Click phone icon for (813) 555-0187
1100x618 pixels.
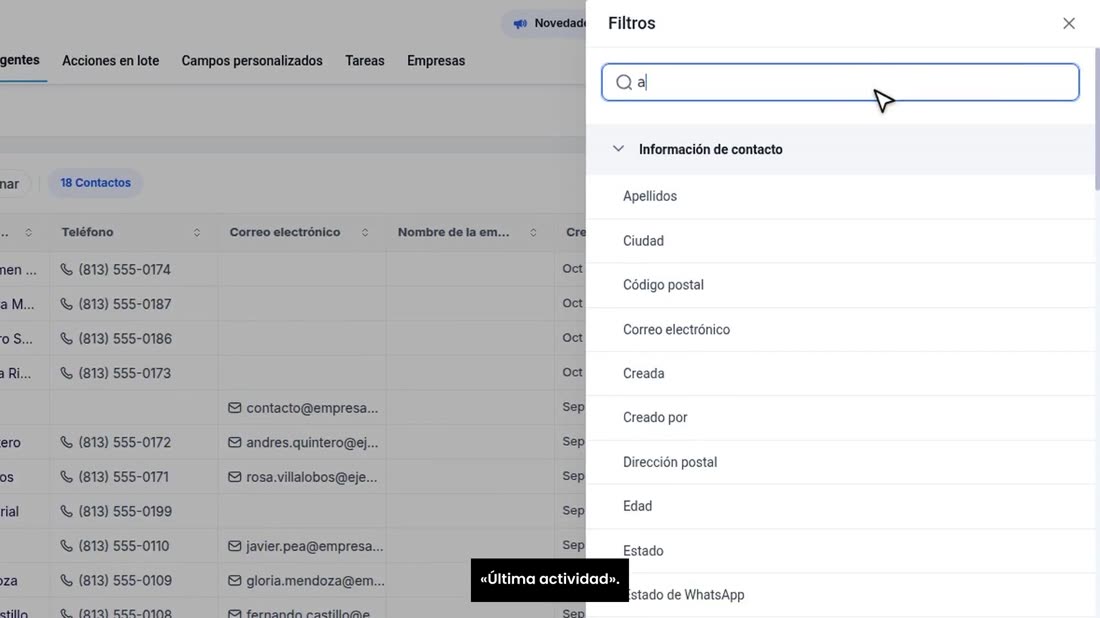coord(67,304)
